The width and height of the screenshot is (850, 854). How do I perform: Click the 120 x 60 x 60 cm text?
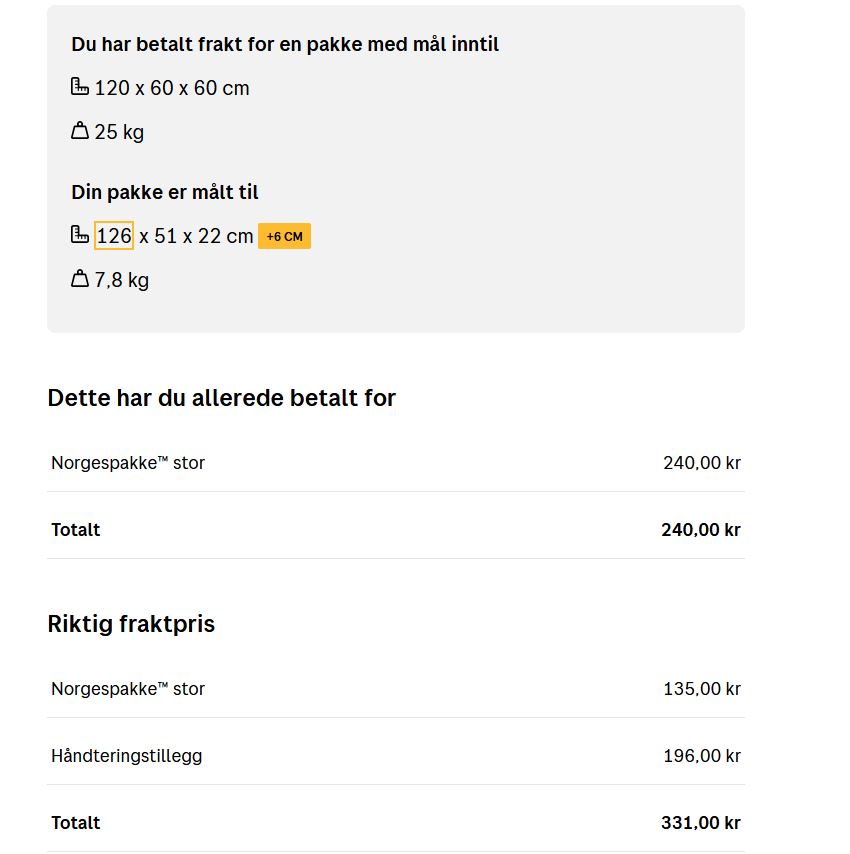[172, 88]
